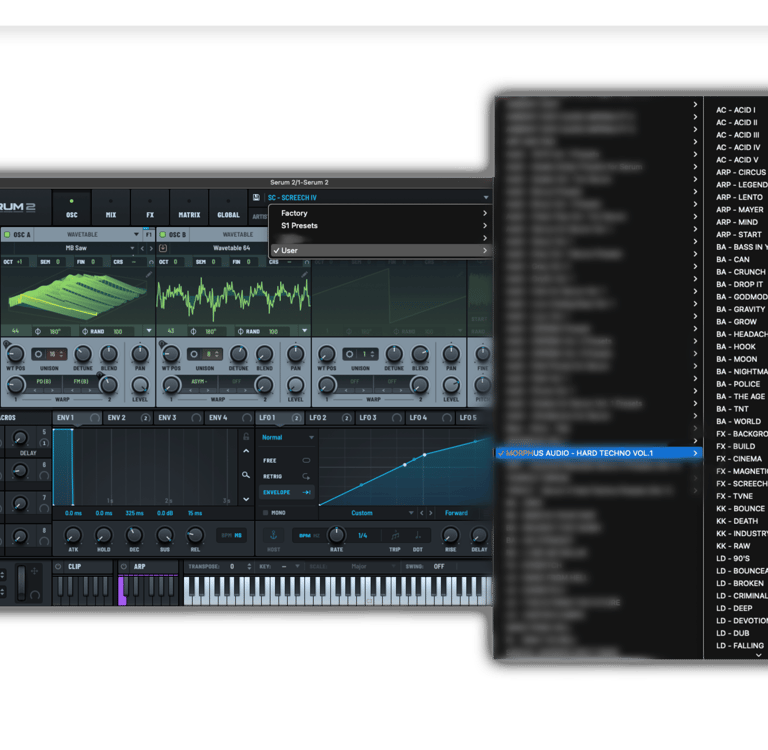The width and height of the screenshot is (768, 750).
Task: Click the arp TRANSPOSE stepper arrows
Action: point(249,566)
